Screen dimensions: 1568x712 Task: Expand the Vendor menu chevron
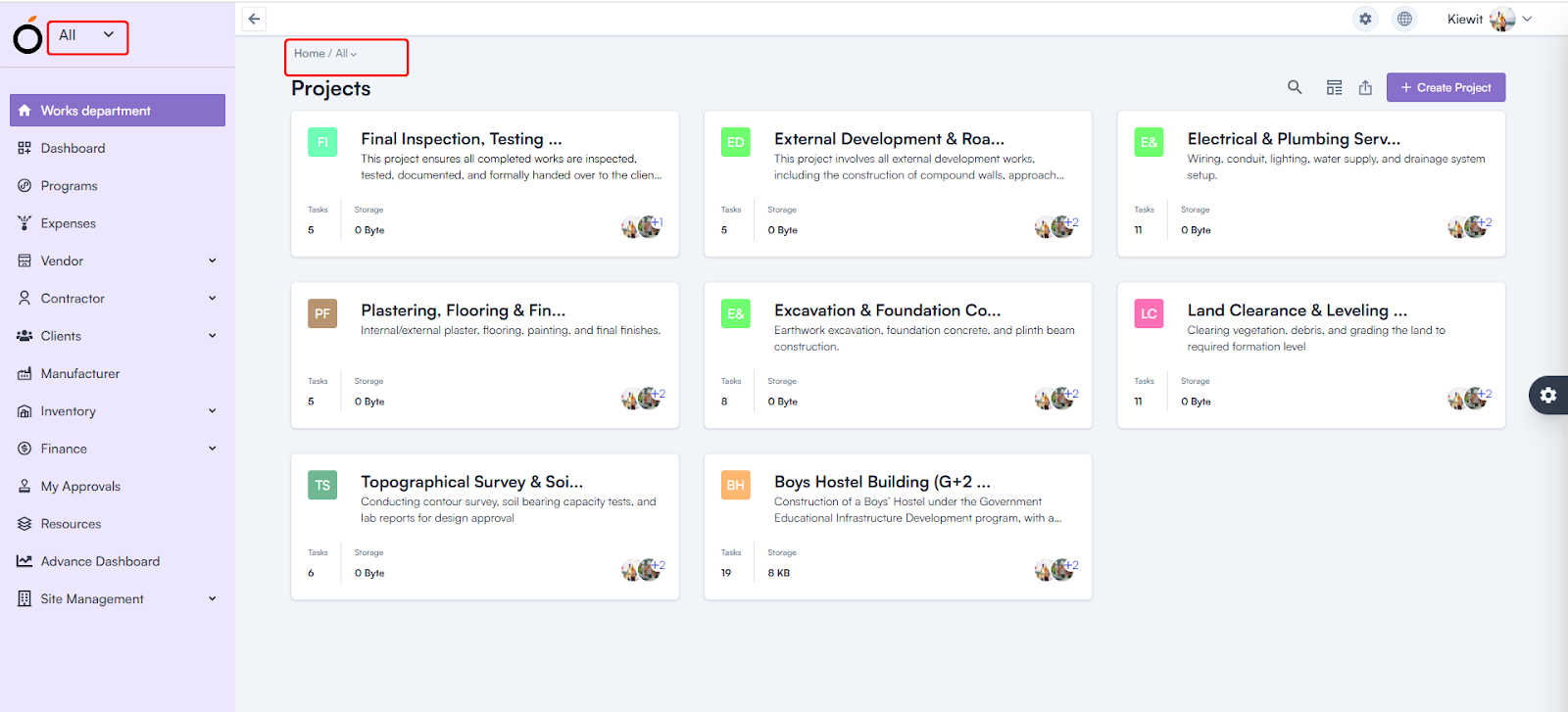(212, 261)
